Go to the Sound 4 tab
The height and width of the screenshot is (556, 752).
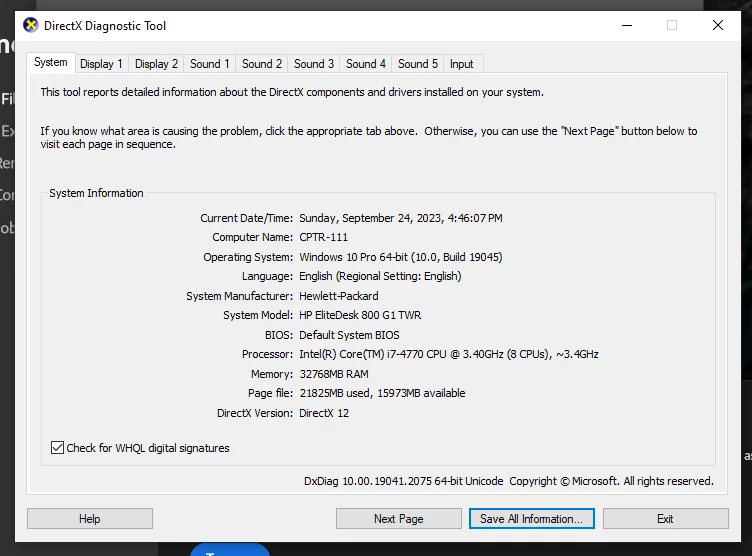[x=366, y=64]
